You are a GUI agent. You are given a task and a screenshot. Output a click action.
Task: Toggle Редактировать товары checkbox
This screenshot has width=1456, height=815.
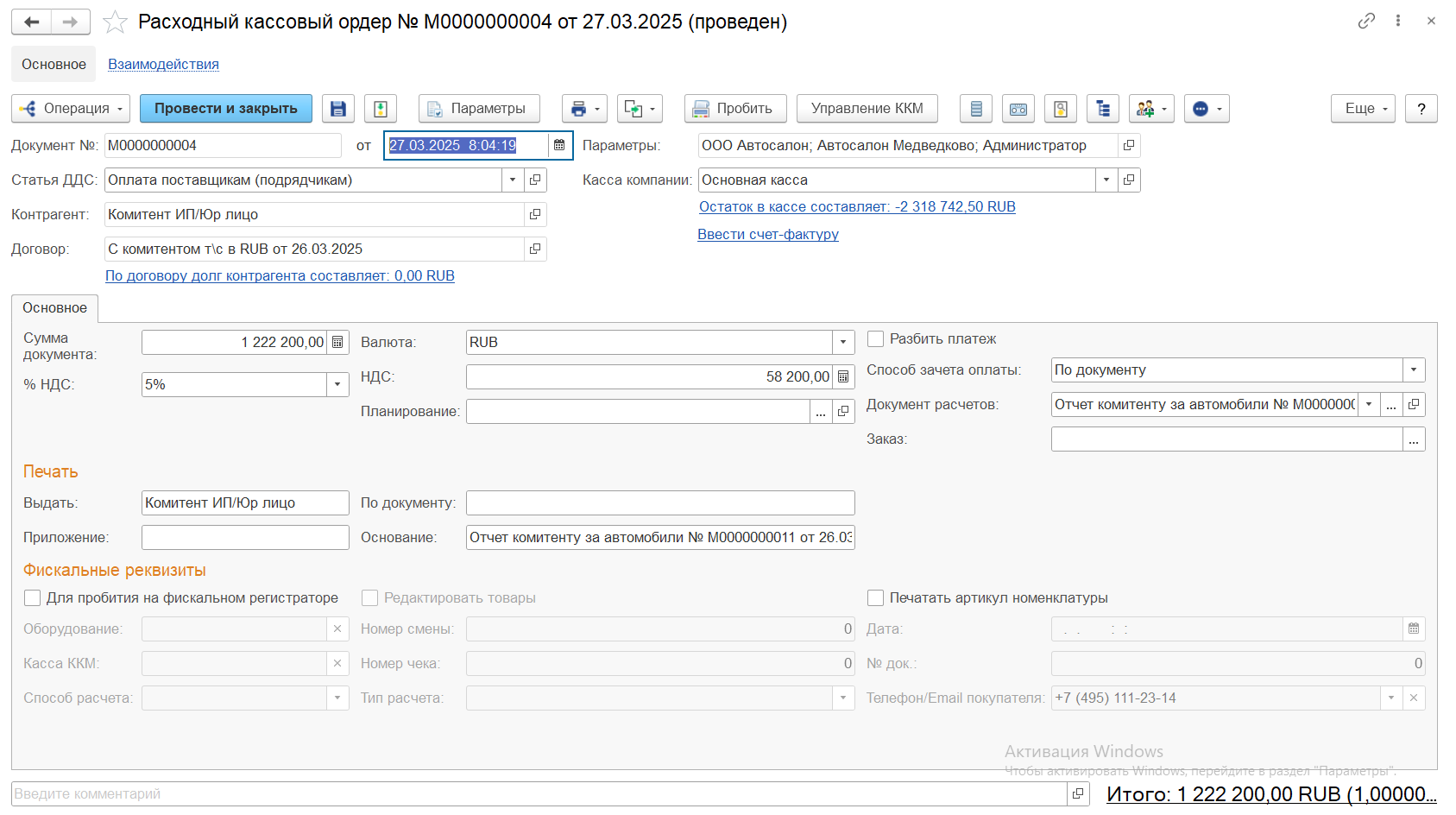[x=369, y=597]
